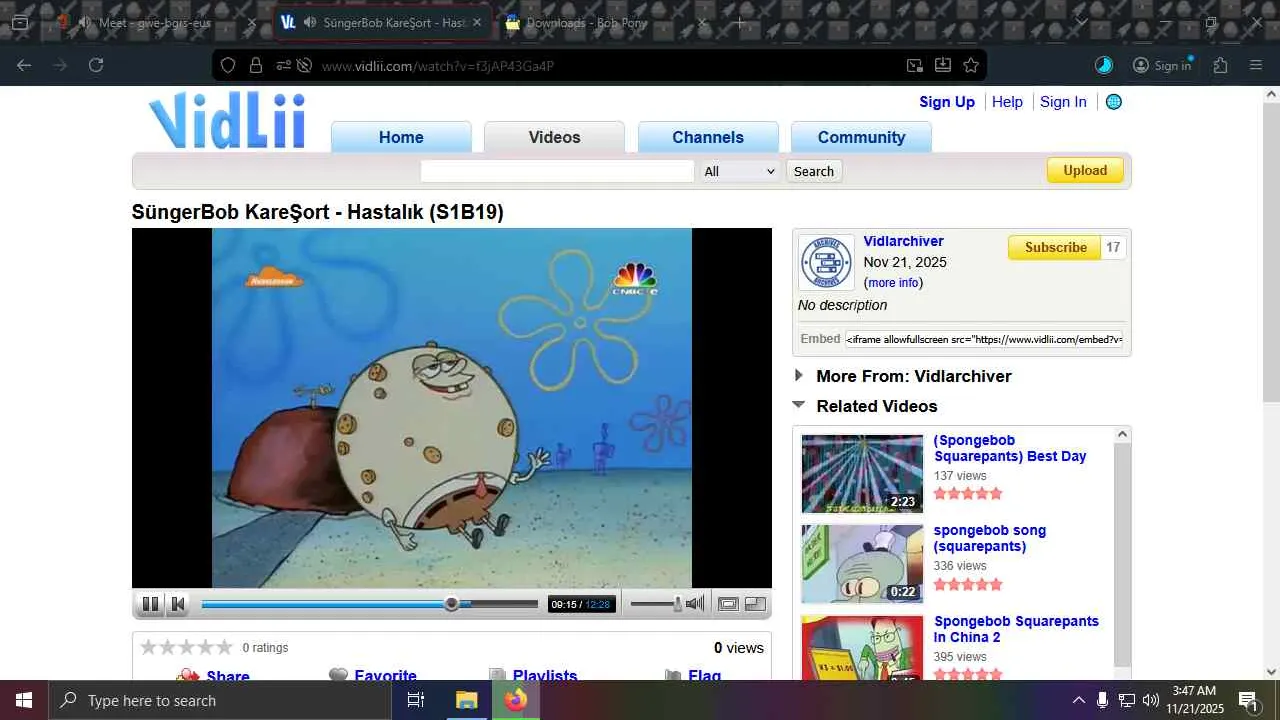Click the Vidlarchiver channel avatar
The height and width of the screenshot is (720, 1280).
[x=826, y=263]
